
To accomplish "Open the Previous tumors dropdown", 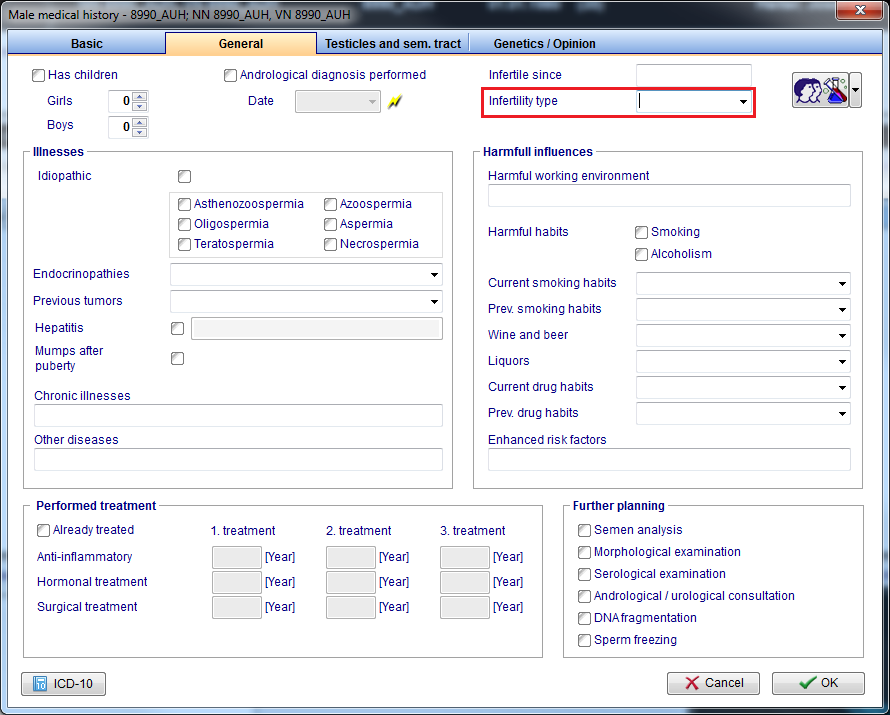I will click(x=434, y=301).
